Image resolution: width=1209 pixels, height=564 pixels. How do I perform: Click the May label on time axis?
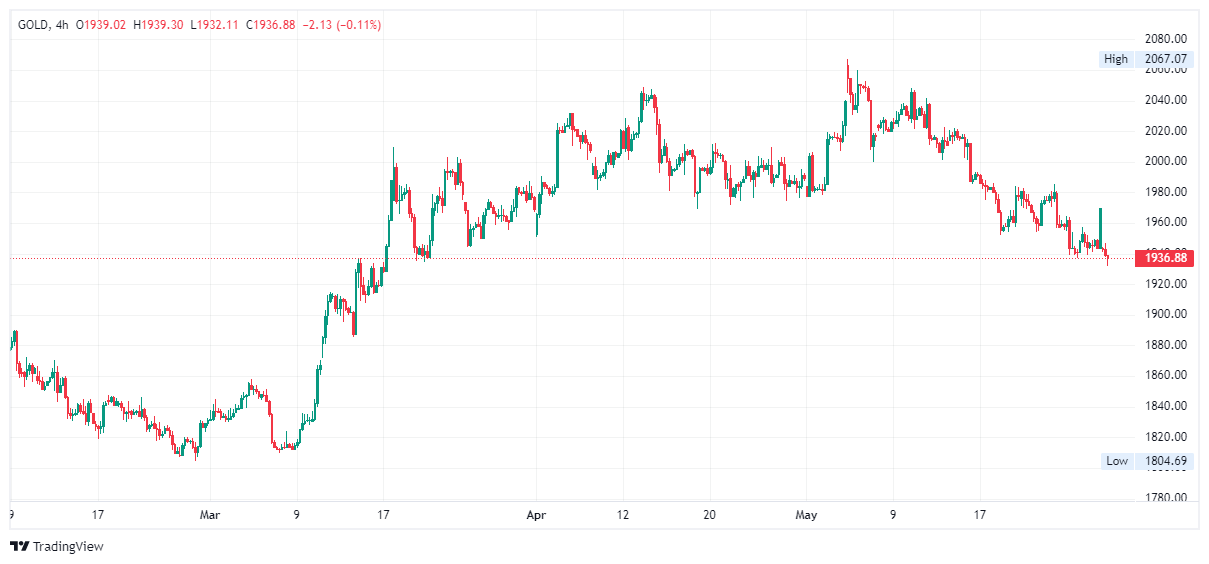(807, 515)
